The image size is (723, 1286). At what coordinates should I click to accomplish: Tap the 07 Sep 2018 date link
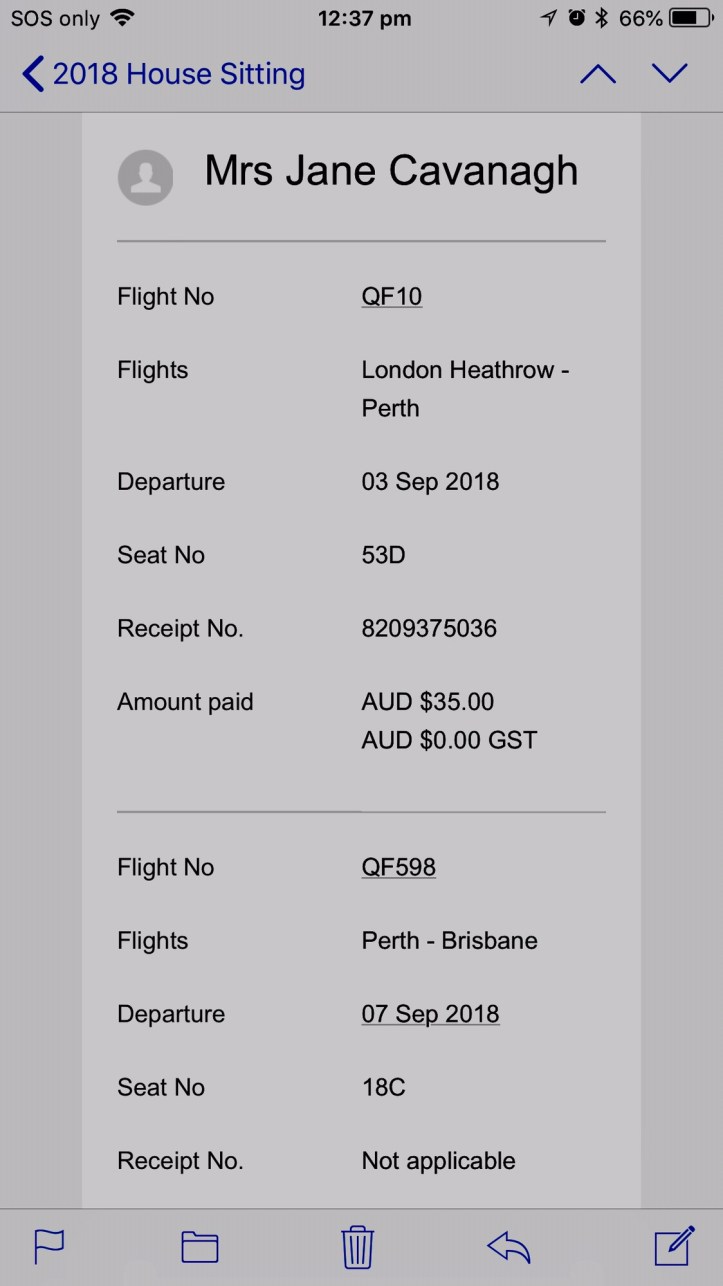pos(431,1014)
